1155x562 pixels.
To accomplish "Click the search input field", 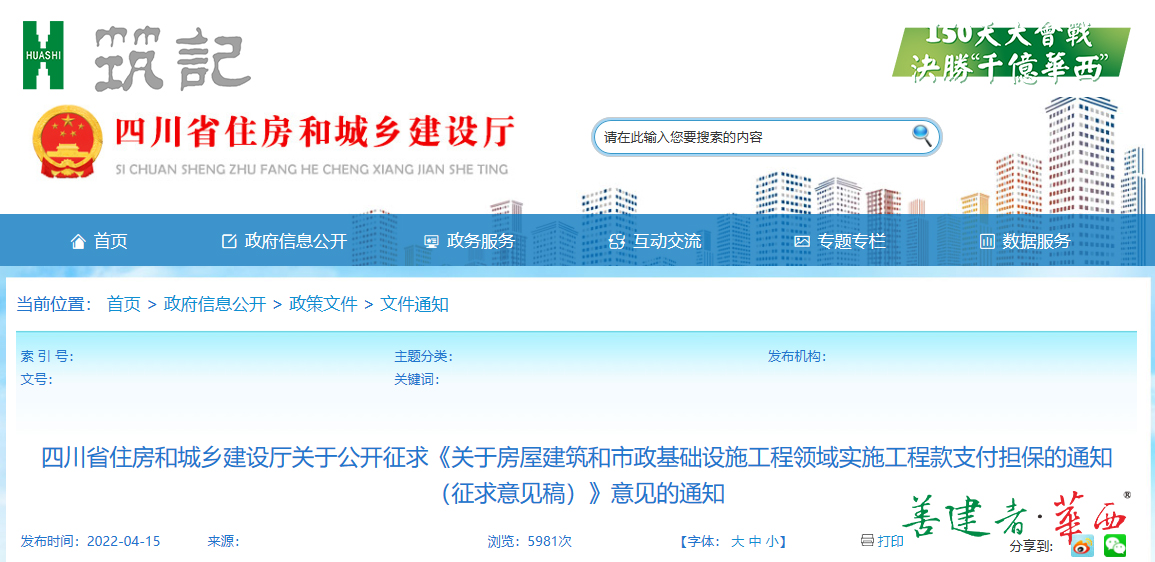I will coord(750,137).
